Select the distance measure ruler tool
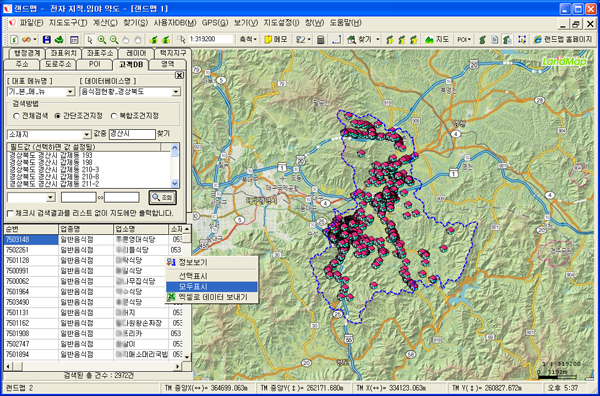The image size is (600, 396). click(x=336, y=39)
